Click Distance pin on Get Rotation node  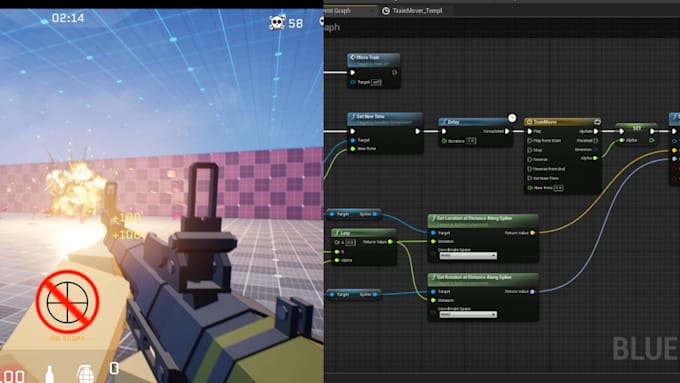coord(433,300)
